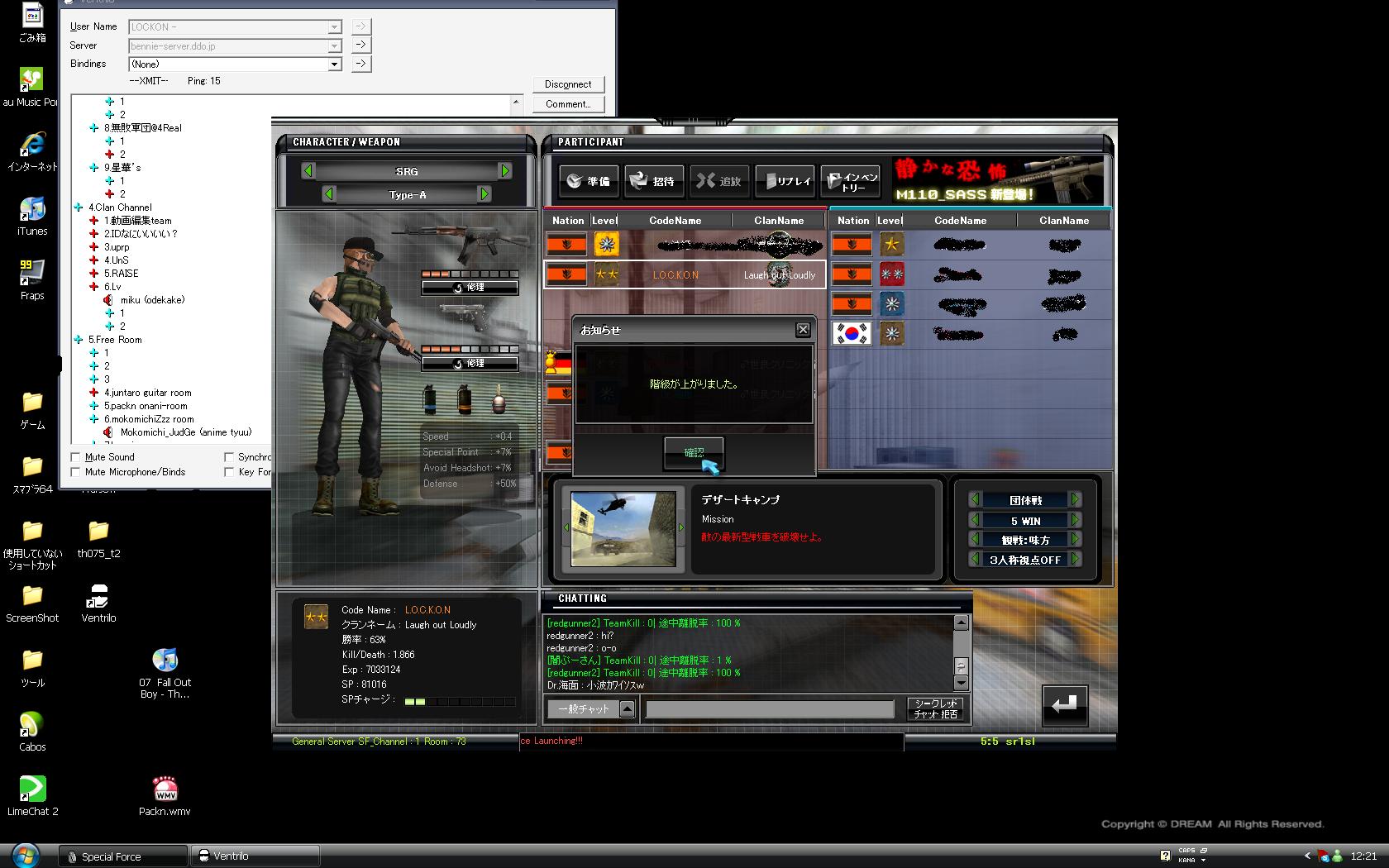Expand the 6.mokomichiZzz room node
The width and height of the screenshot is (1389, 868).
tap(94, 419)
